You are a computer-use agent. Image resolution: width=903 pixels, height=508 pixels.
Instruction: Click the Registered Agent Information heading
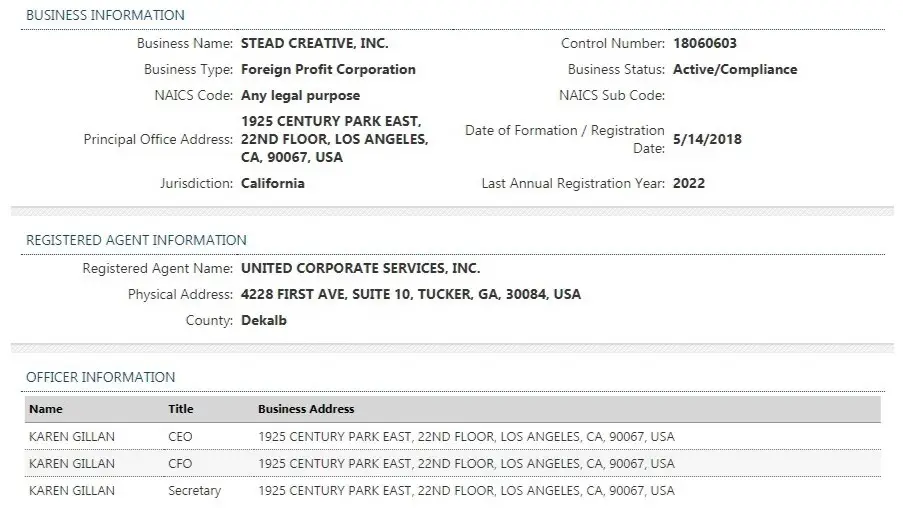click(136, 240)
